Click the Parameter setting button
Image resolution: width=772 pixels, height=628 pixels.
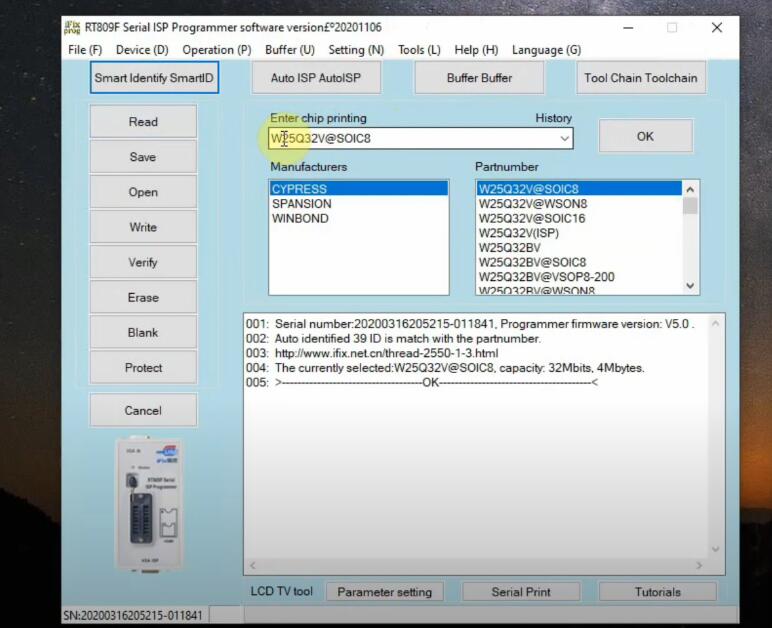(385, 592)
